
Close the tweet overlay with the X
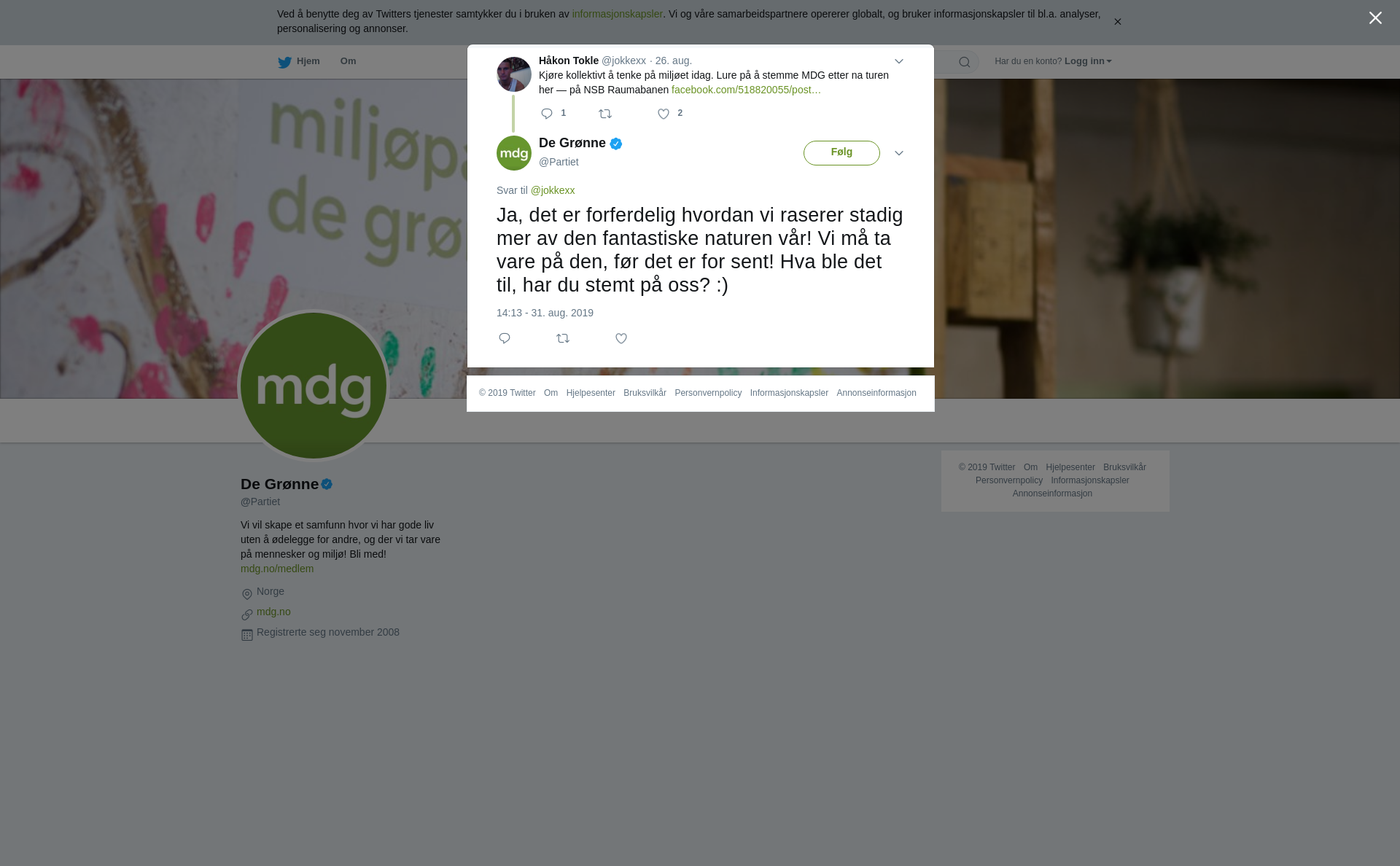pyautogui.click(x=1375, y=18)
